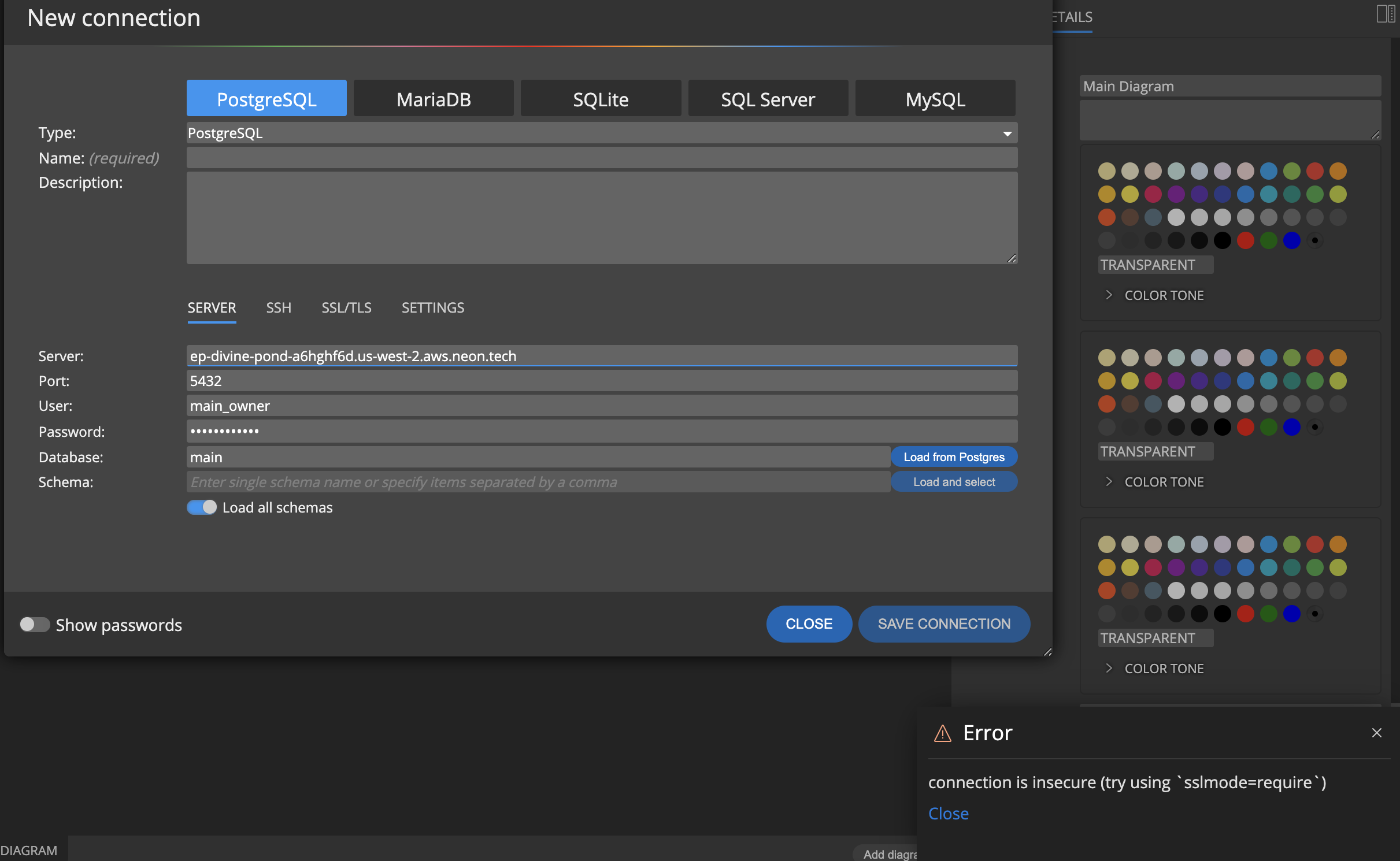Open the DETAILS tab in side panel
The width and height of the screenshot is (1400, 861).
pyautogui.click(x=1072, y=17)
